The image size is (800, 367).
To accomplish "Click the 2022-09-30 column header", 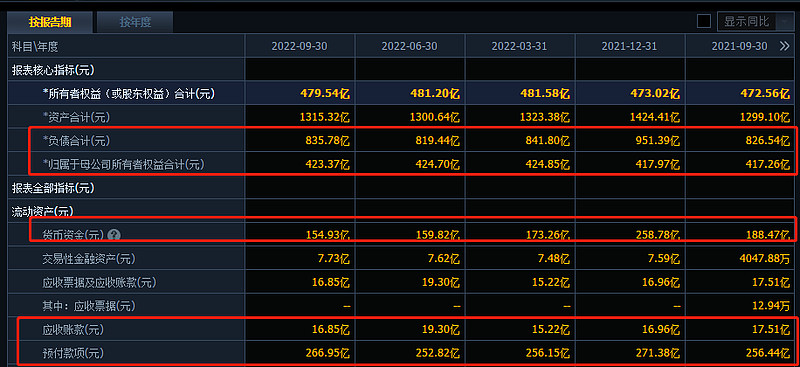I will (x=299, y=46).
